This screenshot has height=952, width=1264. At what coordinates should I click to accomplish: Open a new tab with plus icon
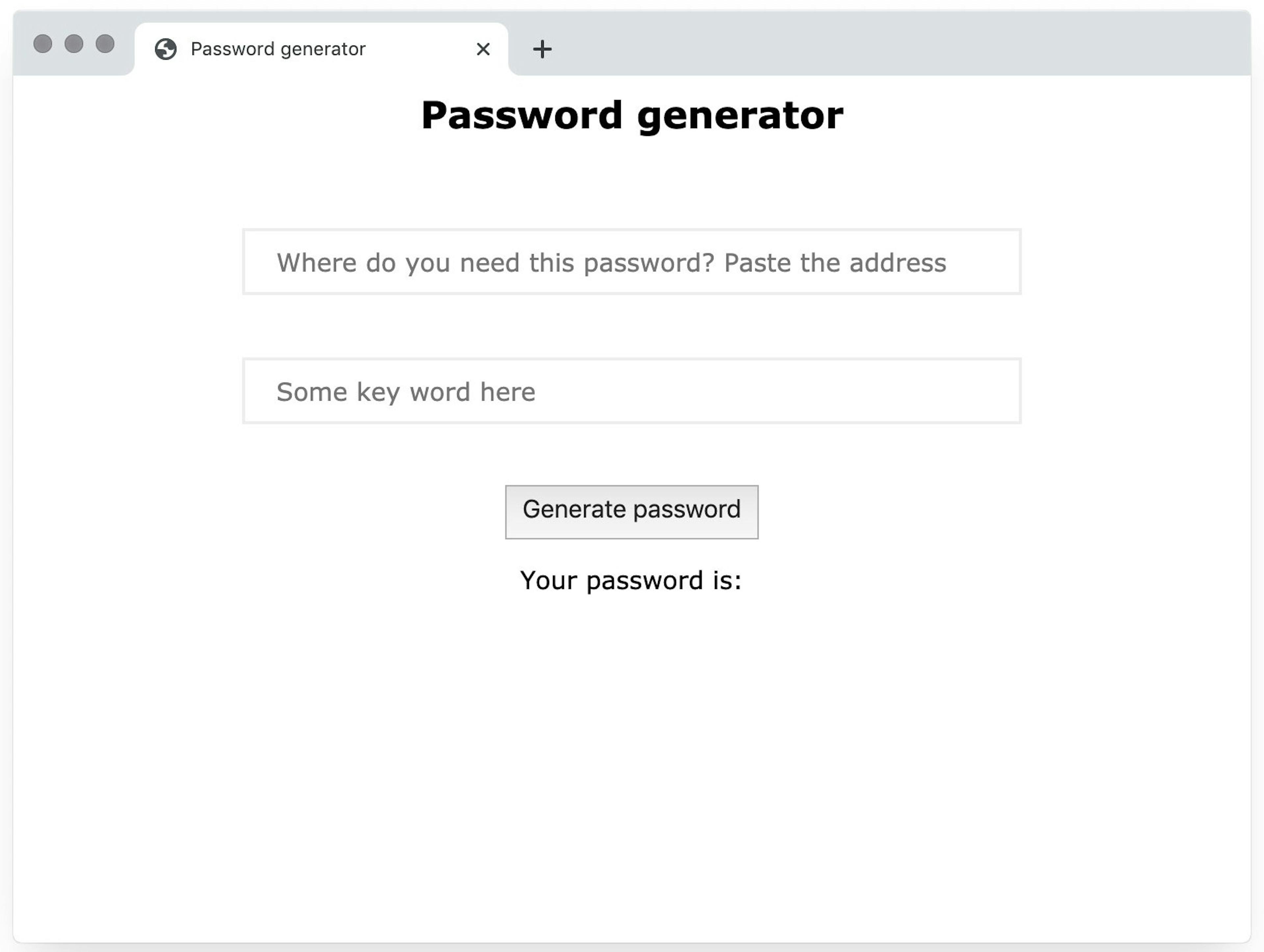pyautogui.click(x=542, y=49)
